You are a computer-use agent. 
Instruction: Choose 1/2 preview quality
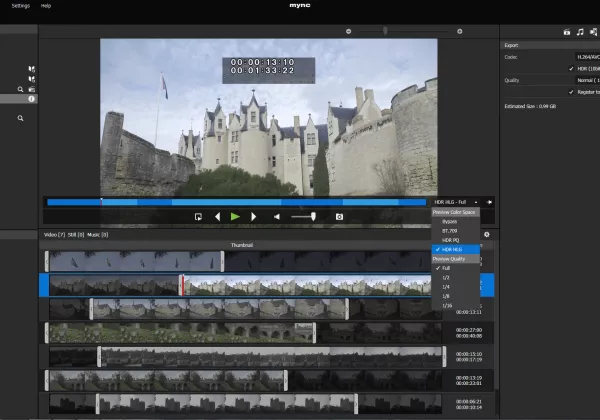(x=455, y=277)
